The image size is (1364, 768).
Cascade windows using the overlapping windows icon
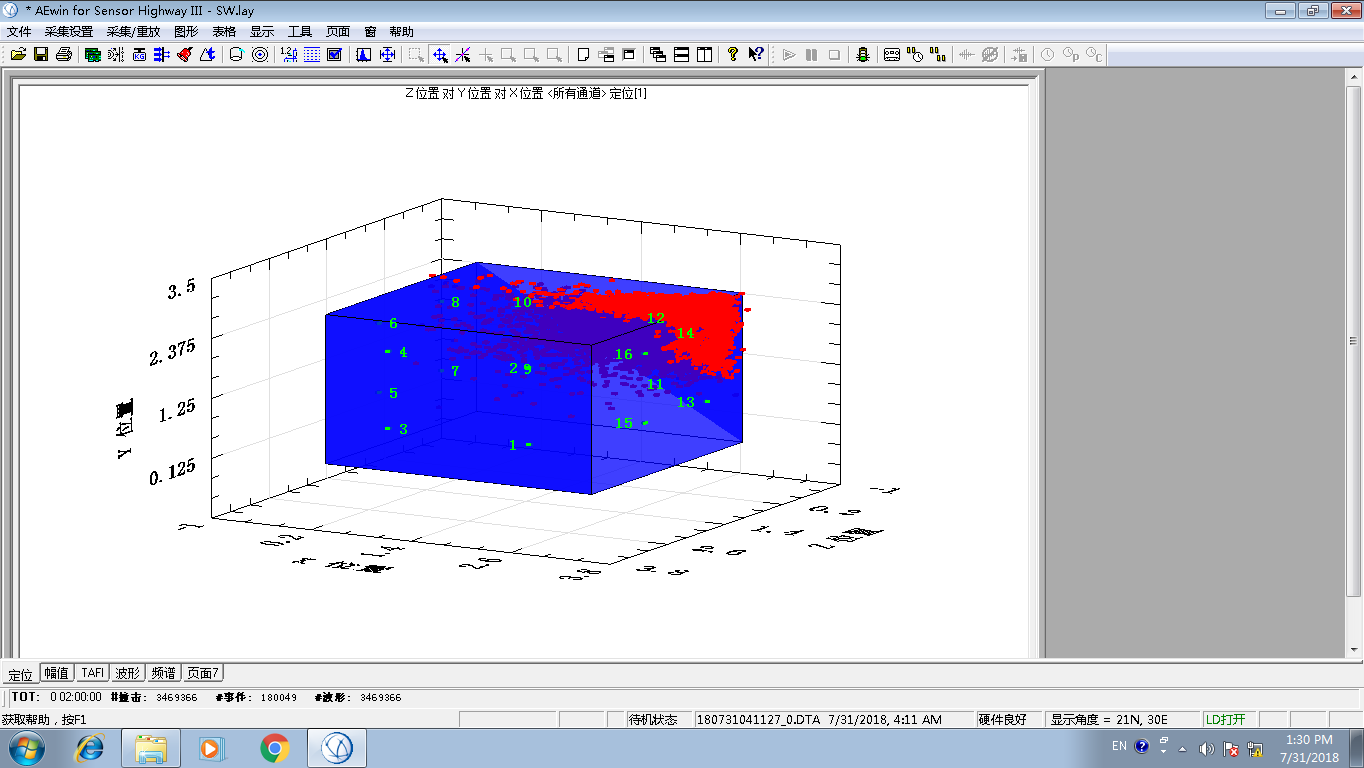657,54
